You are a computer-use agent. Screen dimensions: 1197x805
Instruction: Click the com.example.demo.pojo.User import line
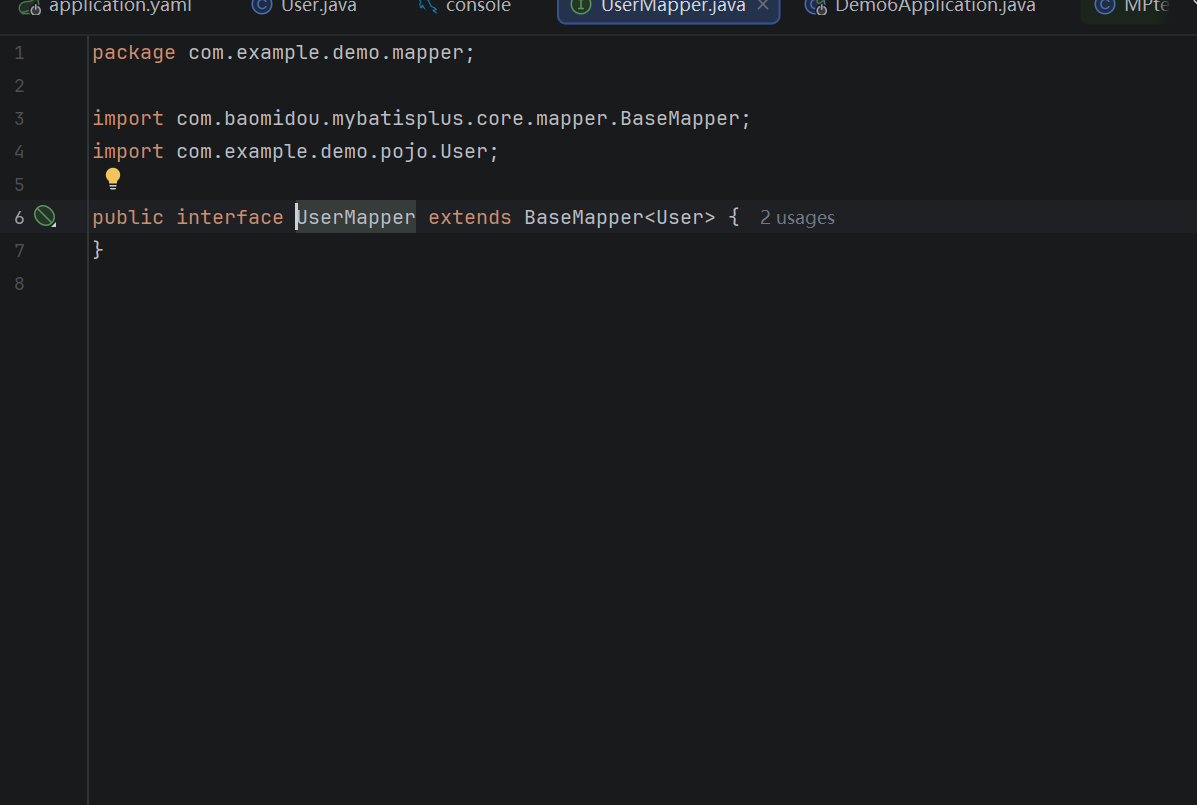[295, 151]
